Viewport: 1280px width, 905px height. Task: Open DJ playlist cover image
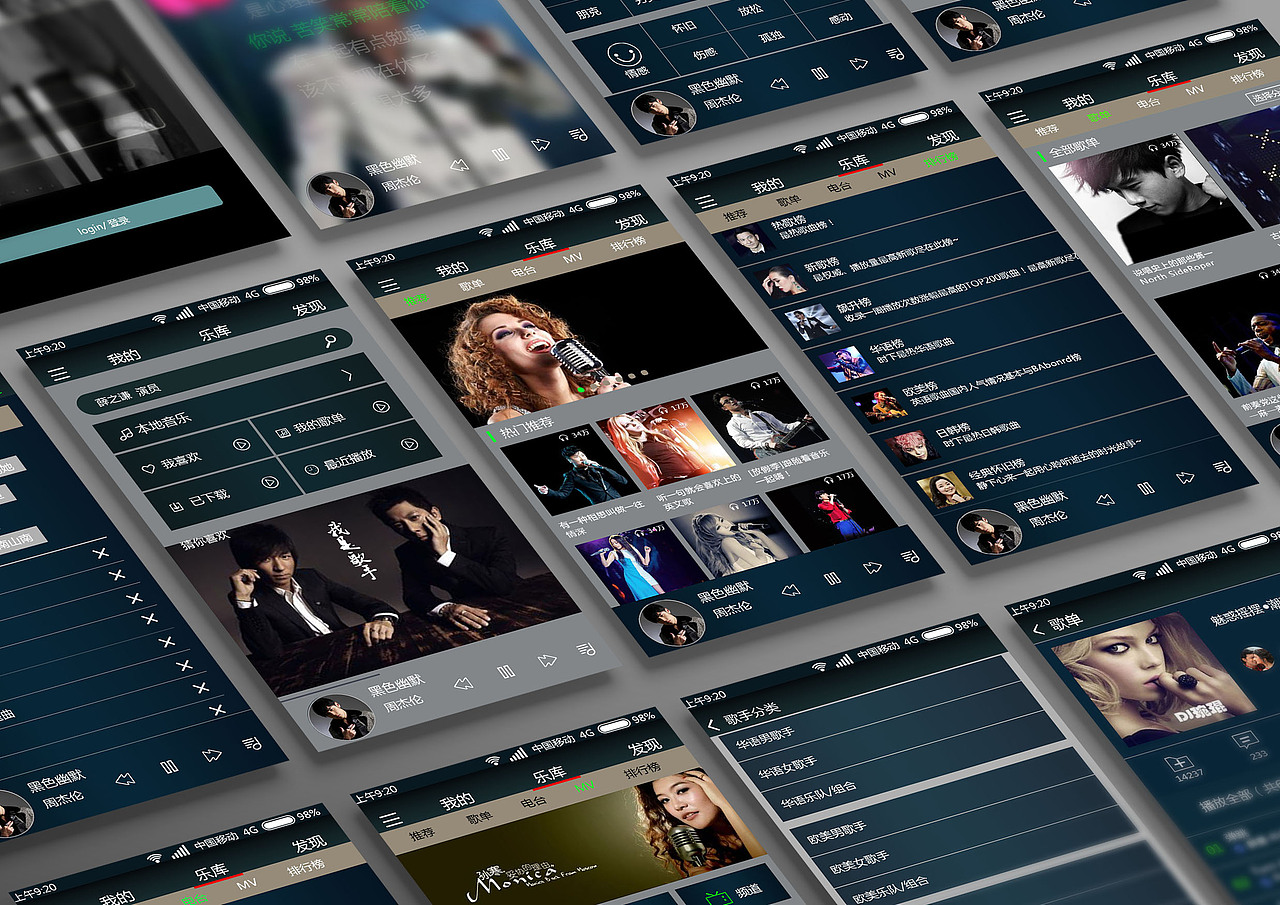pyautogui.click(x=1153, y=678)
